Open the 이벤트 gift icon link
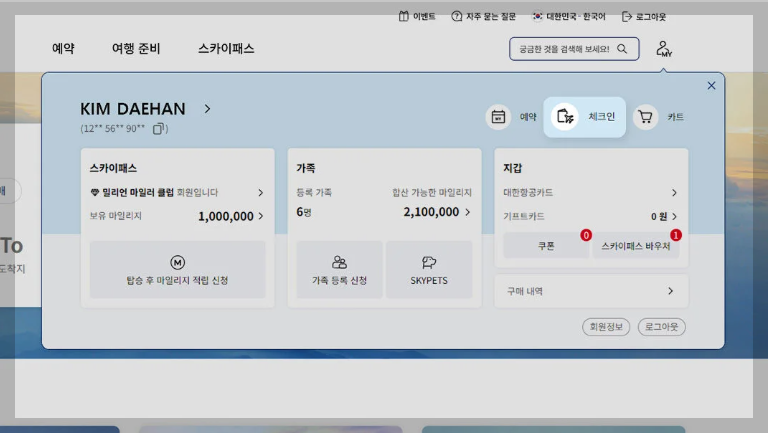768x433 pixels. 403,16
